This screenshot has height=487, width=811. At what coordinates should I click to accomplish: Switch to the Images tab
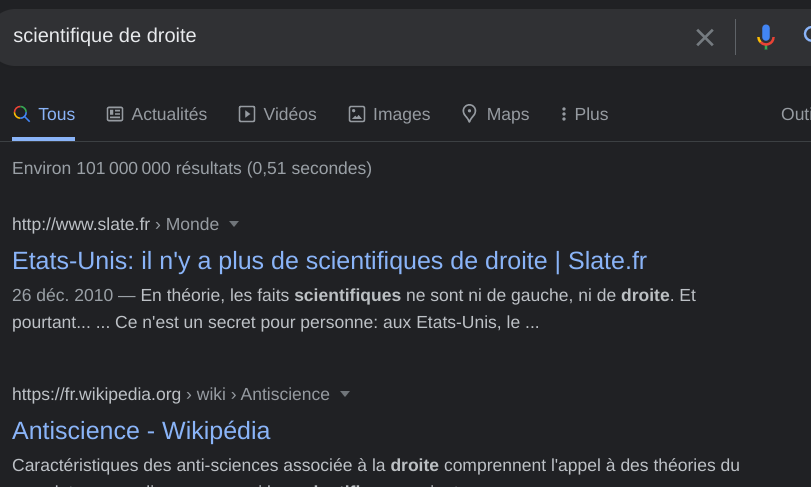pos(389,114)
